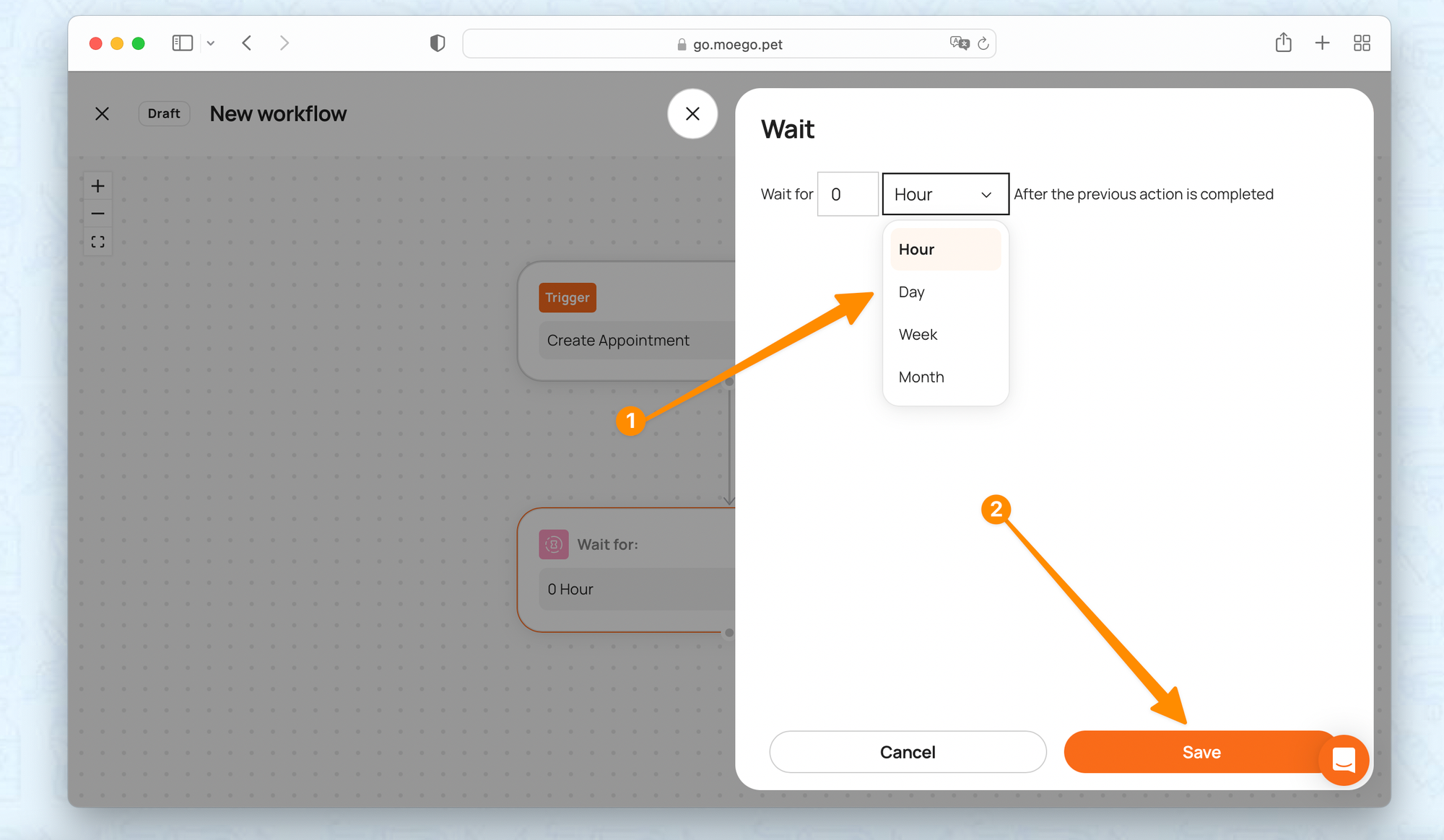Click the zoom out minus icon
The height and width of the screenshot is (840, 1444).
pyautogui.click(x=98, y=214)
